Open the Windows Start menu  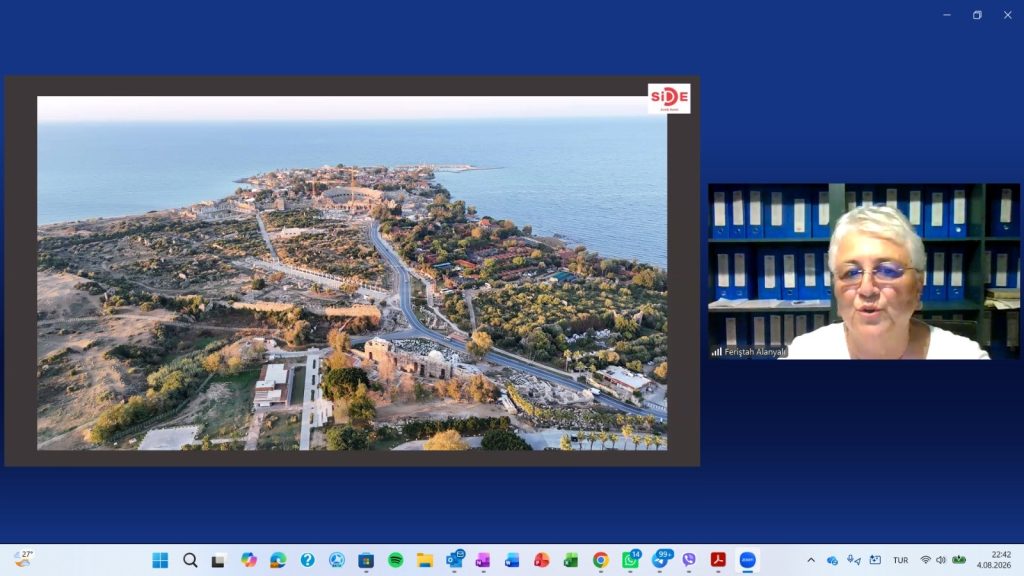point(160,560)
